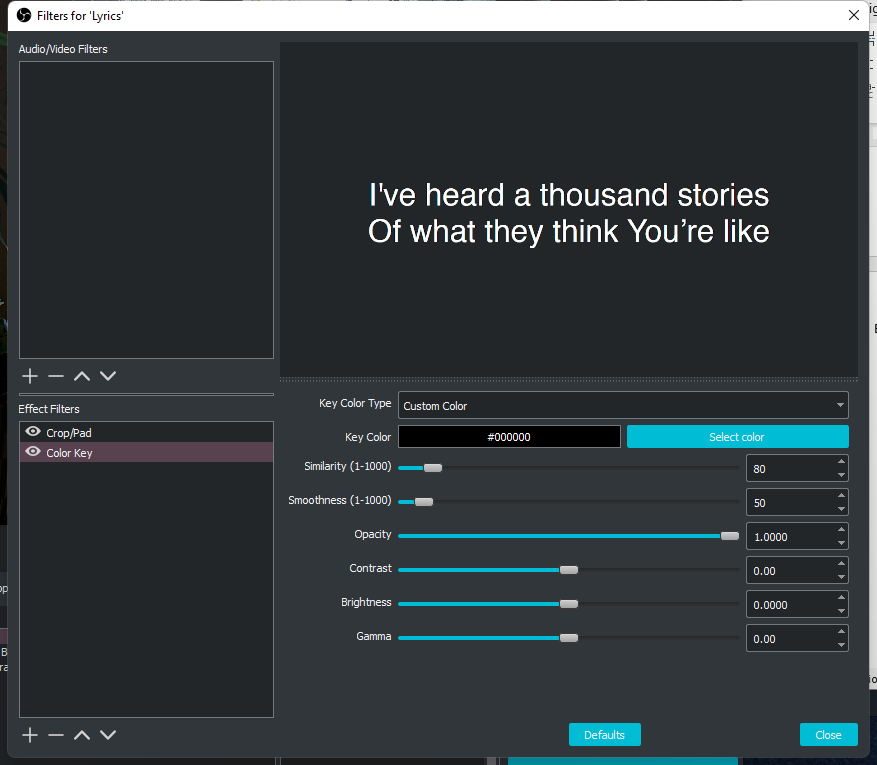Click the Contrast slider handle
This screenshot has width=877, height=765.
[569, 570]
